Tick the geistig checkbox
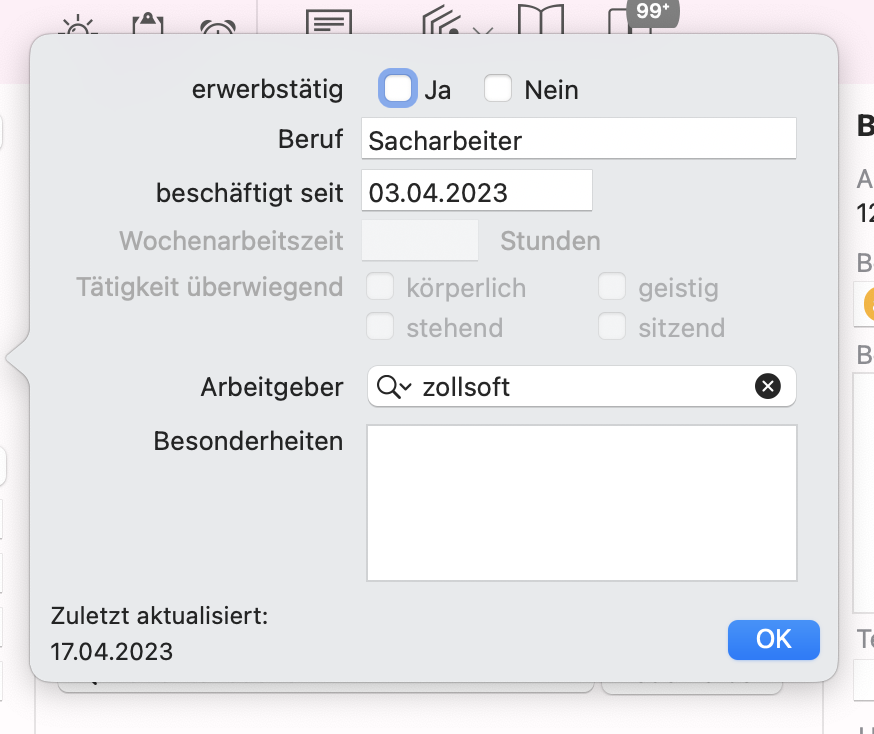874x734 pixels. [612, 286]
